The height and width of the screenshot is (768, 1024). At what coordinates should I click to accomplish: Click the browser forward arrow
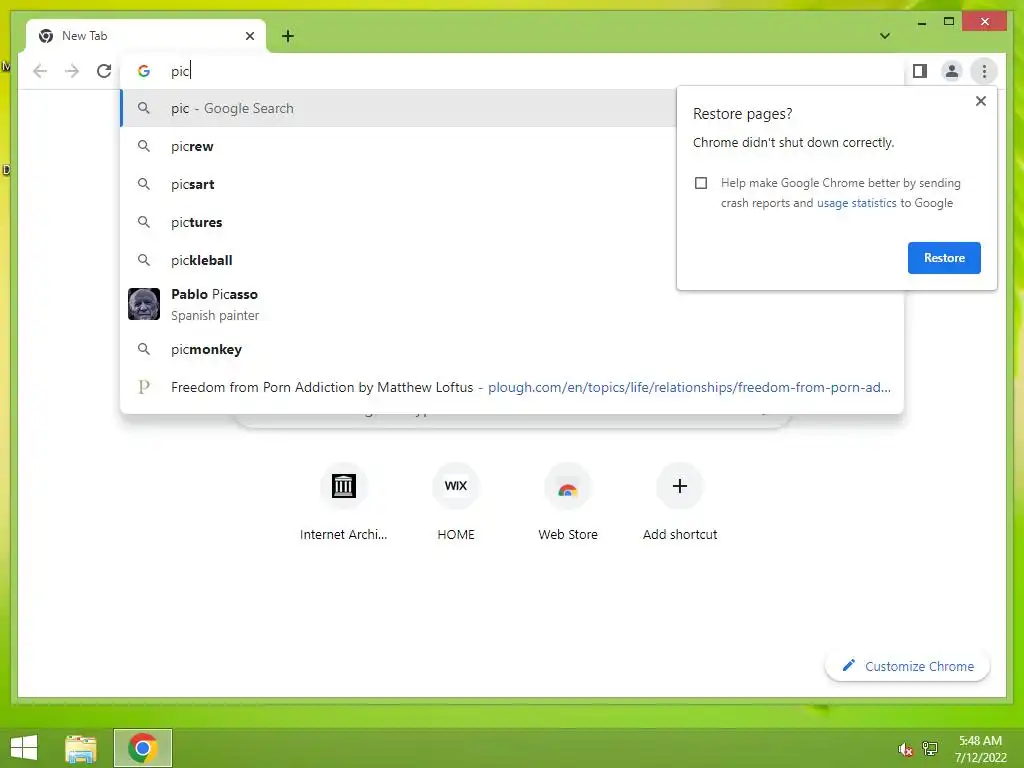click(x=72, y=71)
